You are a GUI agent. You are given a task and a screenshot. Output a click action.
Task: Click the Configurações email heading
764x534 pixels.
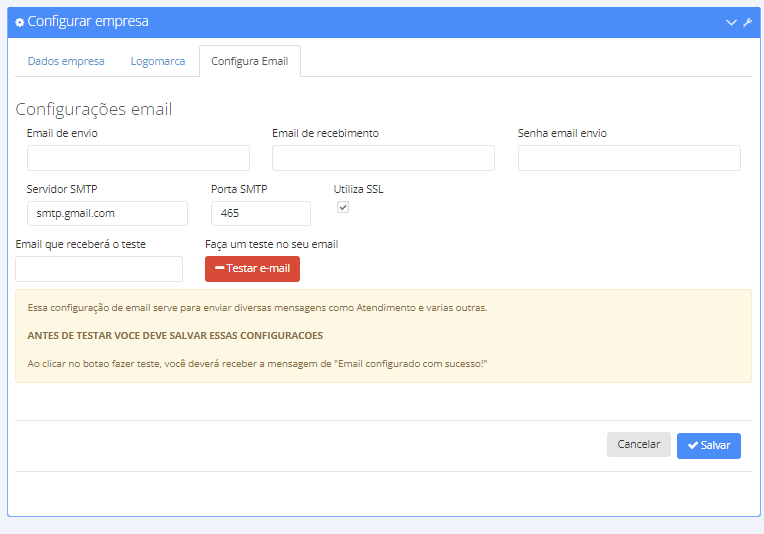click(94, 110)
